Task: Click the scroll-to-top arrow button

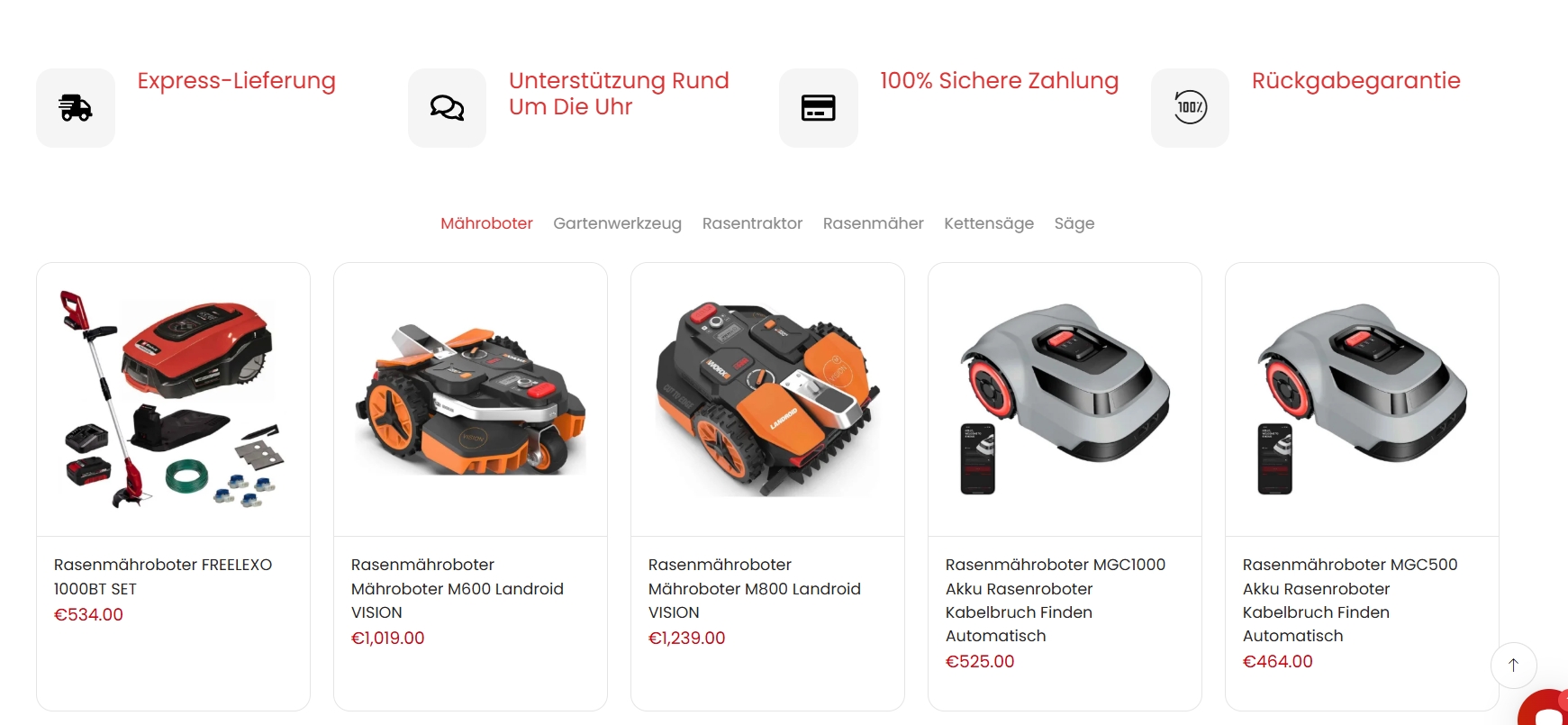Action: [1514, 666]
